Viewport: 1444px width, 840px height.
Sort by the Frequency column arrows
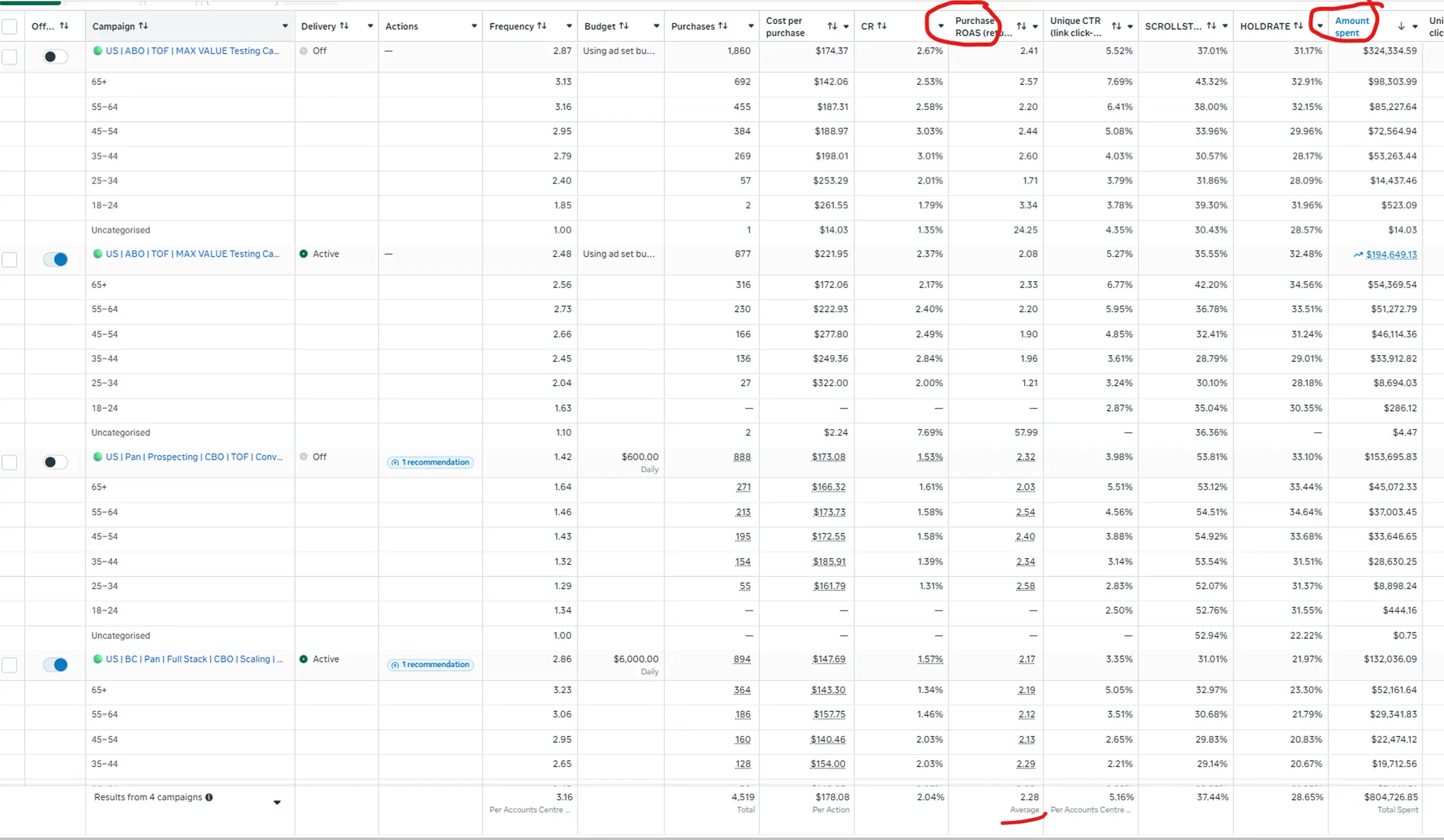pyautogui.click(x=541, y=26)
